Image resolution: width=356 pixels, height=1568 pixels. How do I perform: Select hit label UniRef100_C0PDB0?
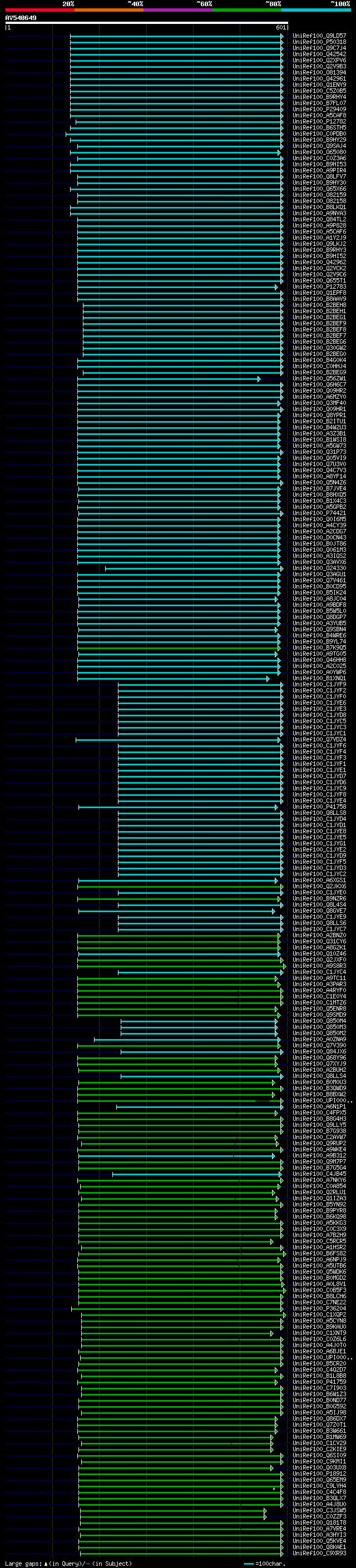tap(319, 134)
